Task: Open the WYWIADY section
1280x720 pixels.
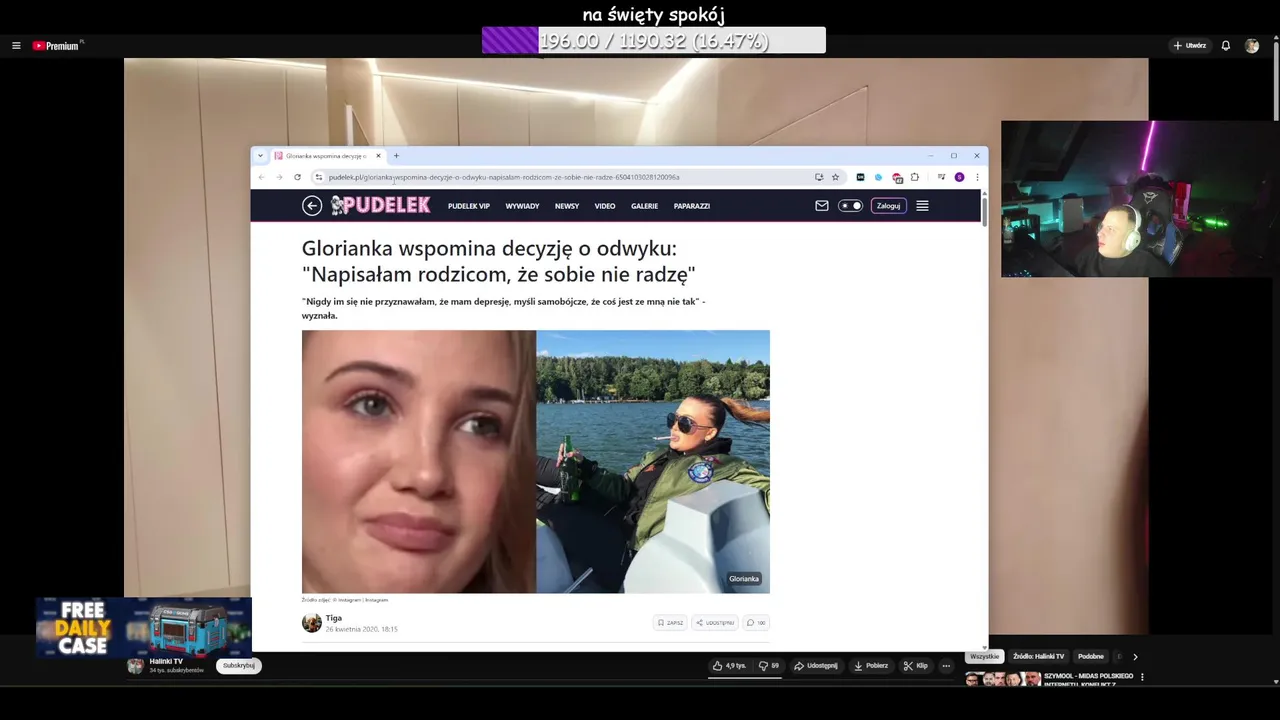Action: 522,206
